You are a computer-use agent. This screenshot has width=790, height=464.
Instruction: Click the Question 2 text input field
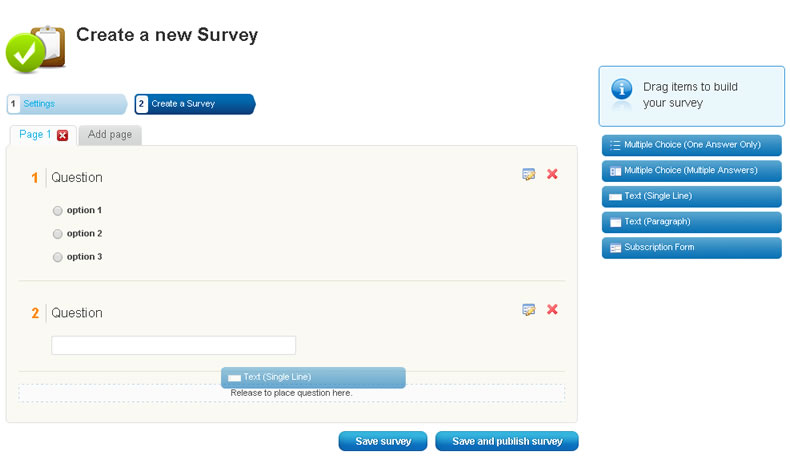click(173, 346)
